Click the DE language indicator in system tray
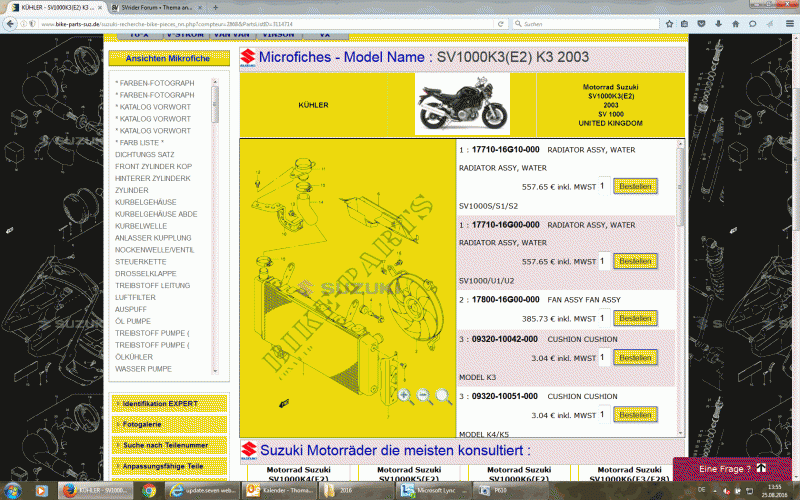Image resolution: width=800 pixels, height=500 pixels. click(x=702, y=490)
